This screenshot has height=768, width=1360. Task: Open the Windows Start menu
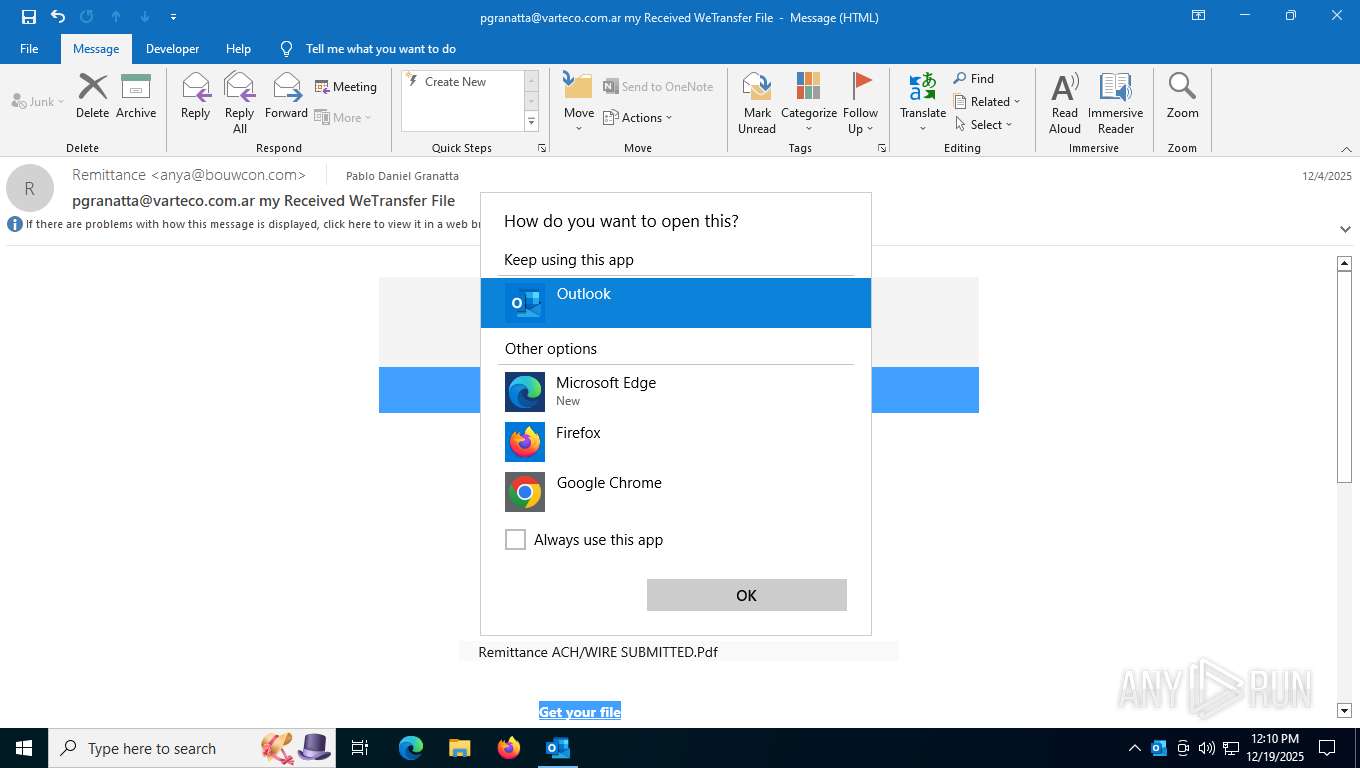pos(23,748)
